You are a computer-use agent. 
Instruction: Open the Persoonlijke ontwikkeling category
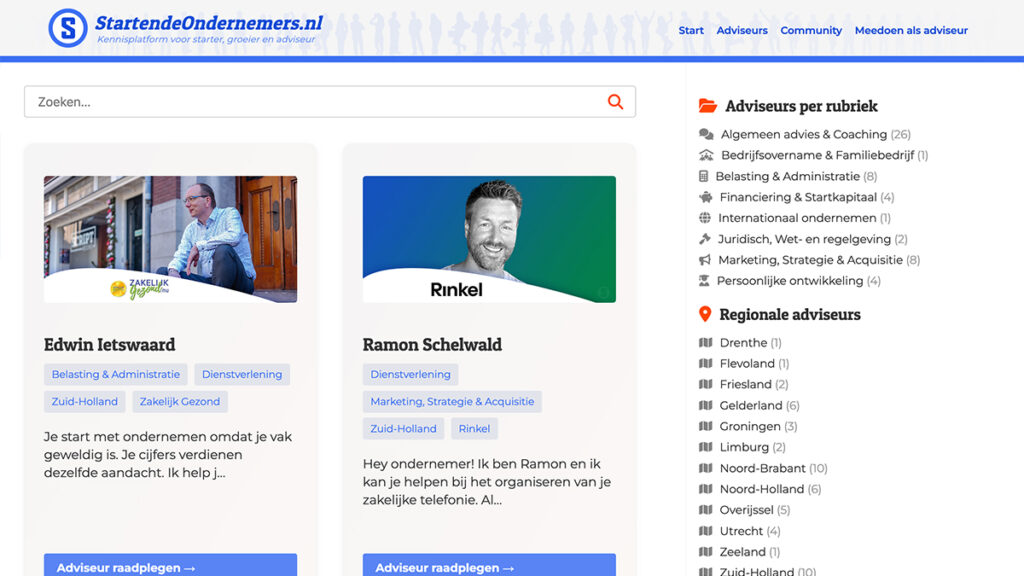click(x=789, y=281)
